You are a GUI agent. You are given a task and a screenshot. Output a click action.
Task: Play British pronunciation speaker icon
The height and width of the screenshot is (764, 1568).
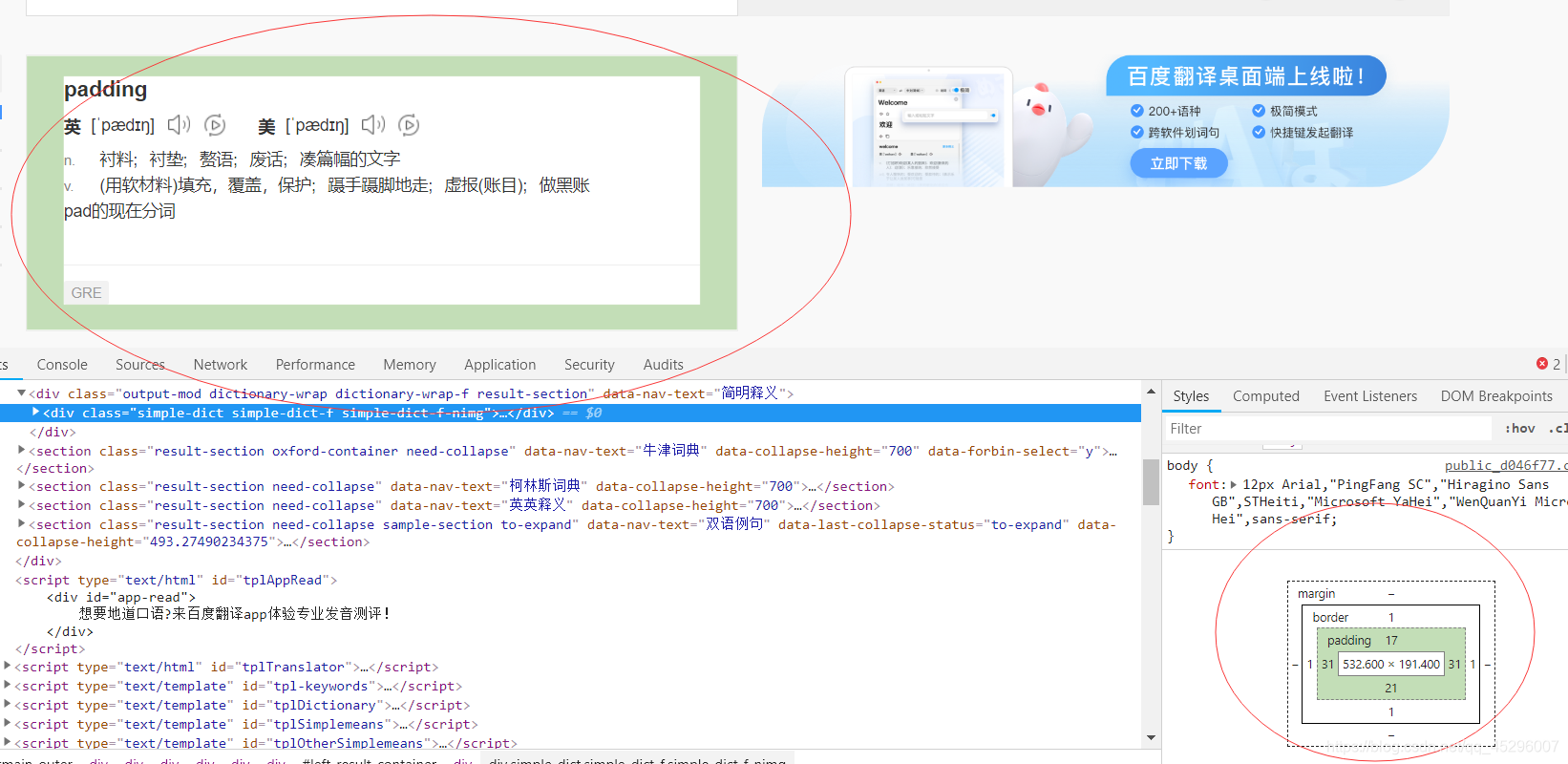179,125
